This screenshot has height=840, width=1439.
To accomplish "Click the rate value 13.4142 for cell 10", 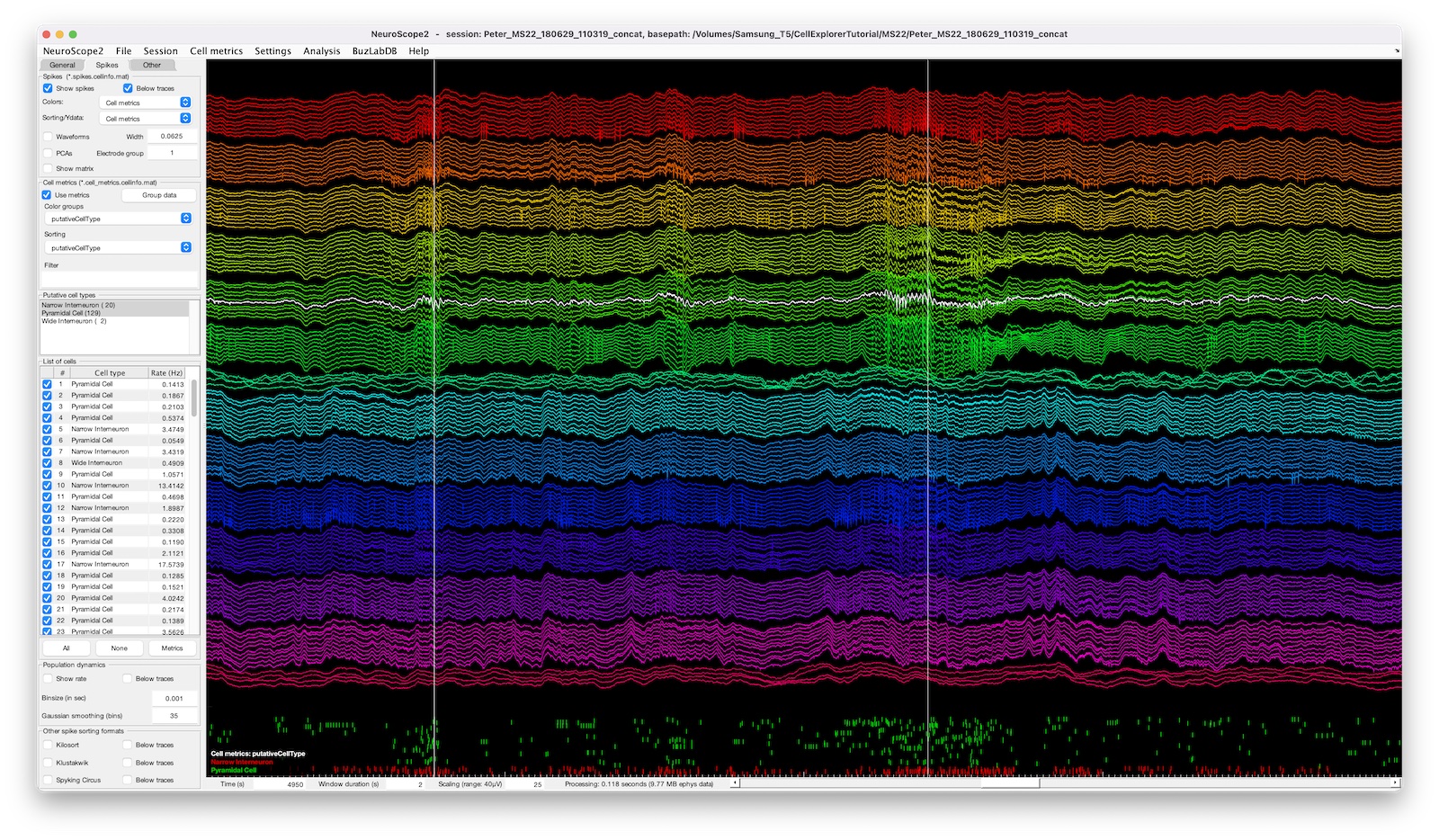I will point(171,486).
